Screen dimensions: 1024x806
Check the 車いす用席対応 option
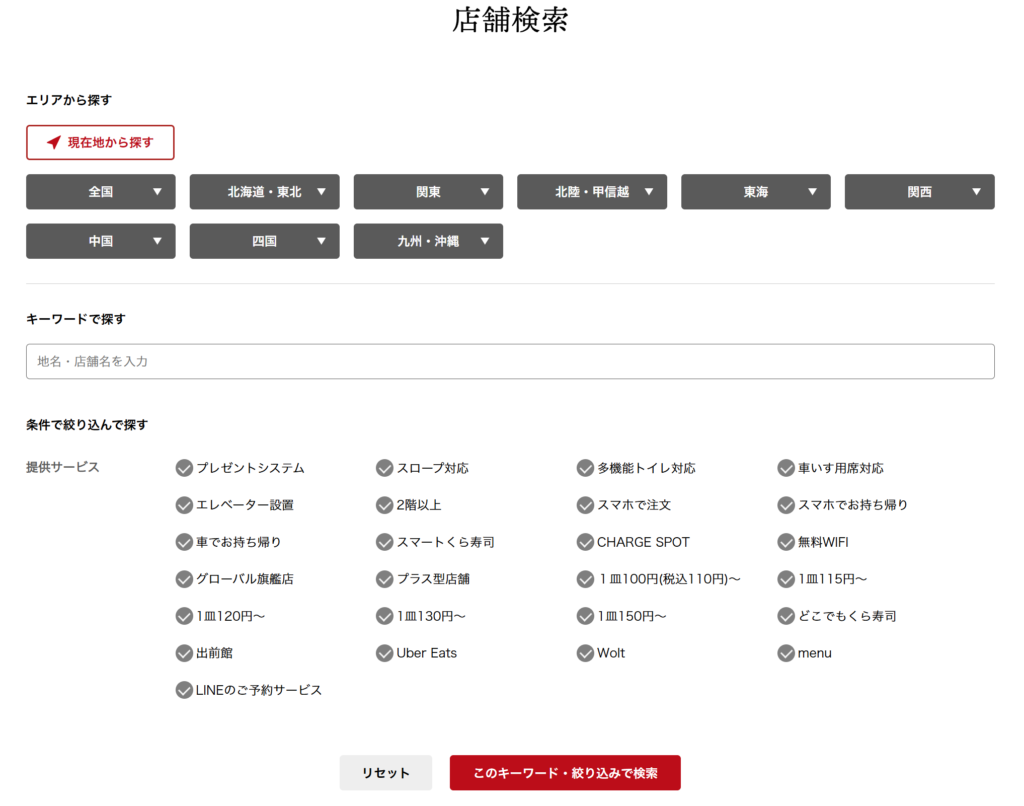786,467
